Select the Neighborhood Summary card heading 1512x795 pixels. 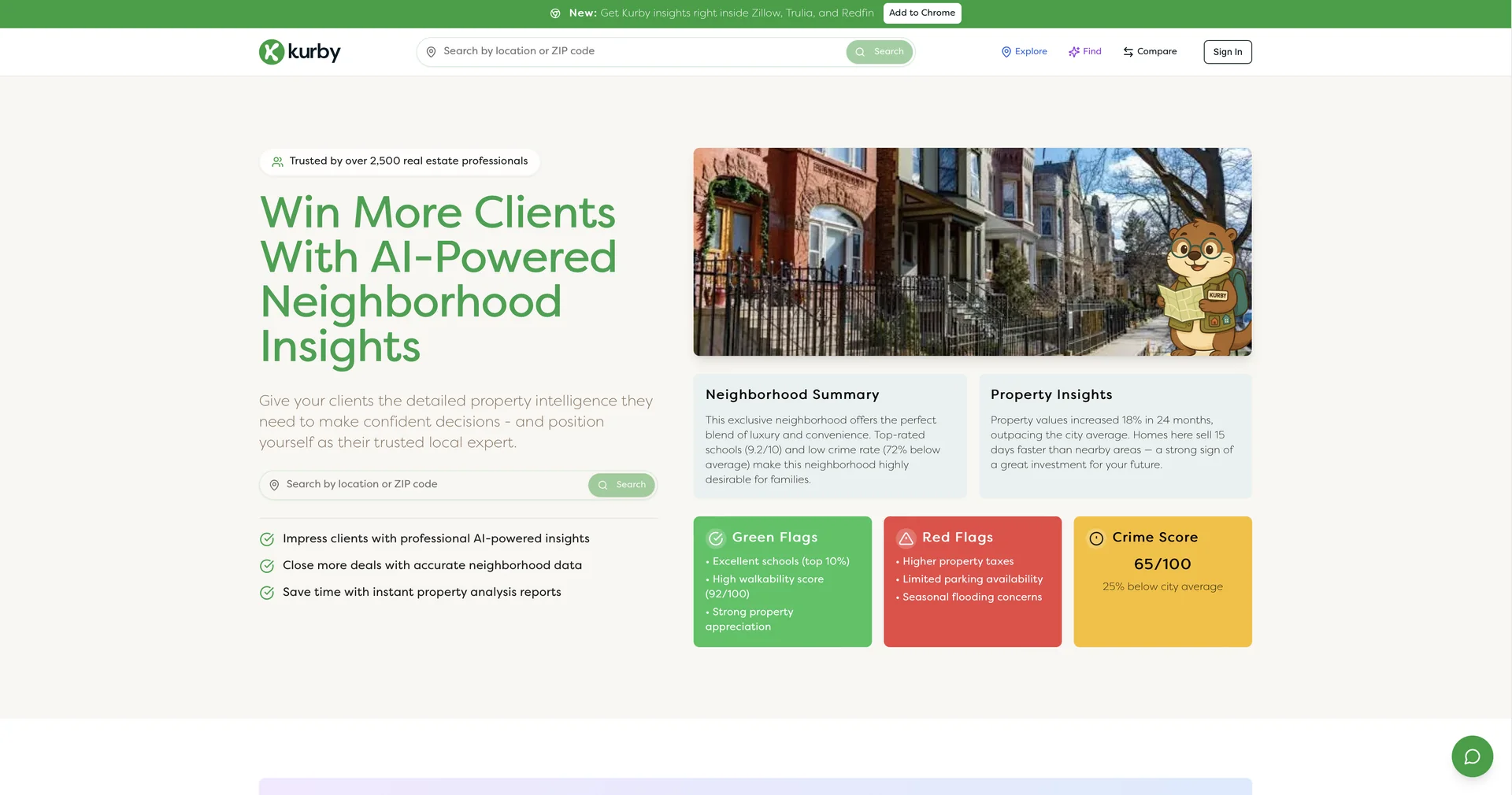tap(792, 394)
